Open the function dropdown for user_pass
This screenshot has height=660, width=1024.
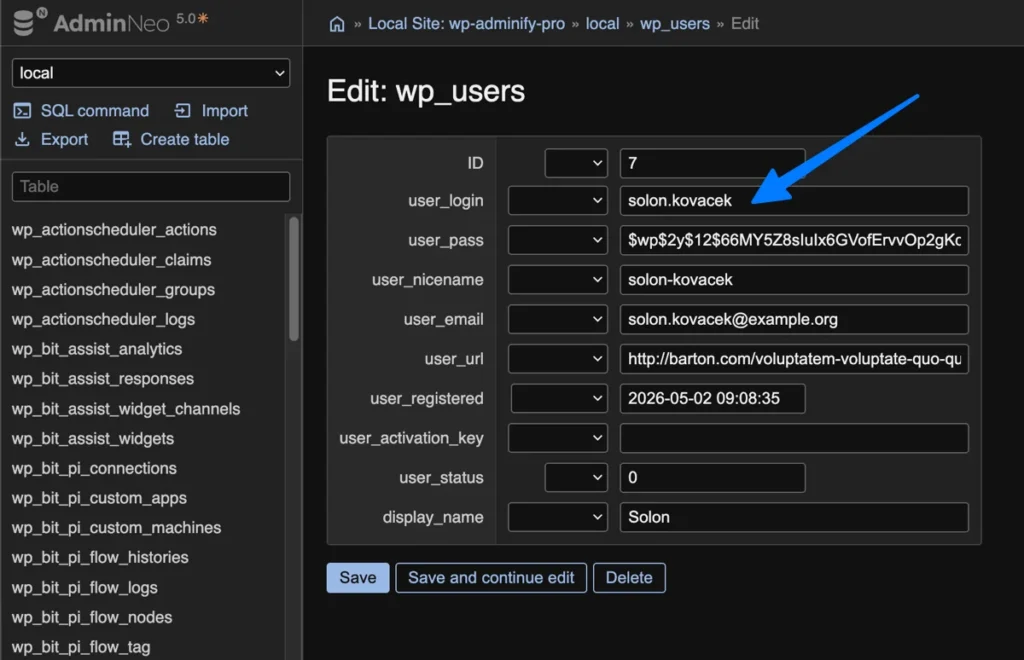coord(558,240)
